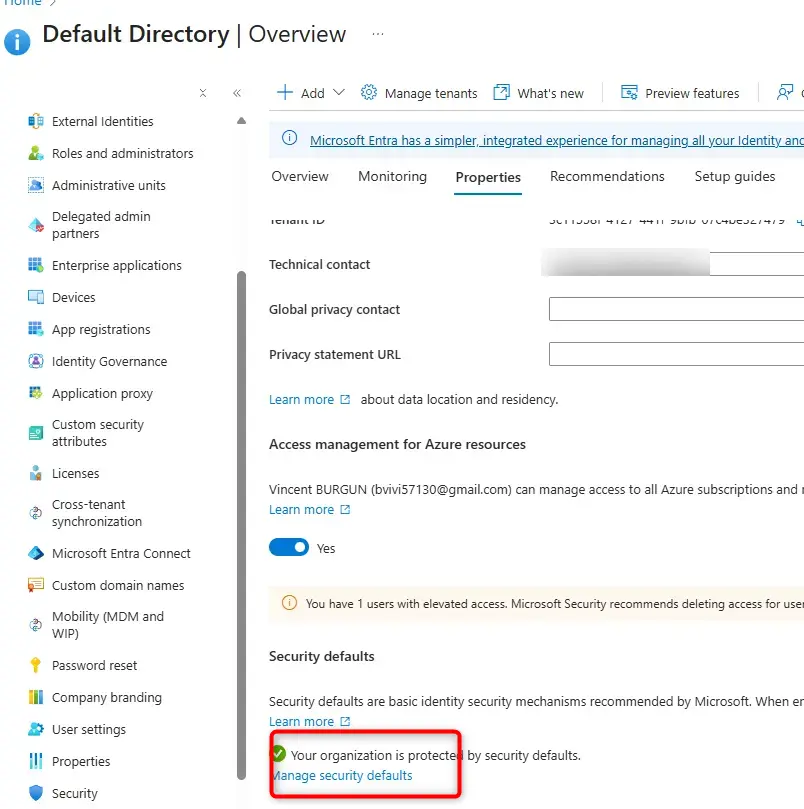Switch to the Monitoring tab
This screenshot has width=804, height=809.
[x=392, y=177]
